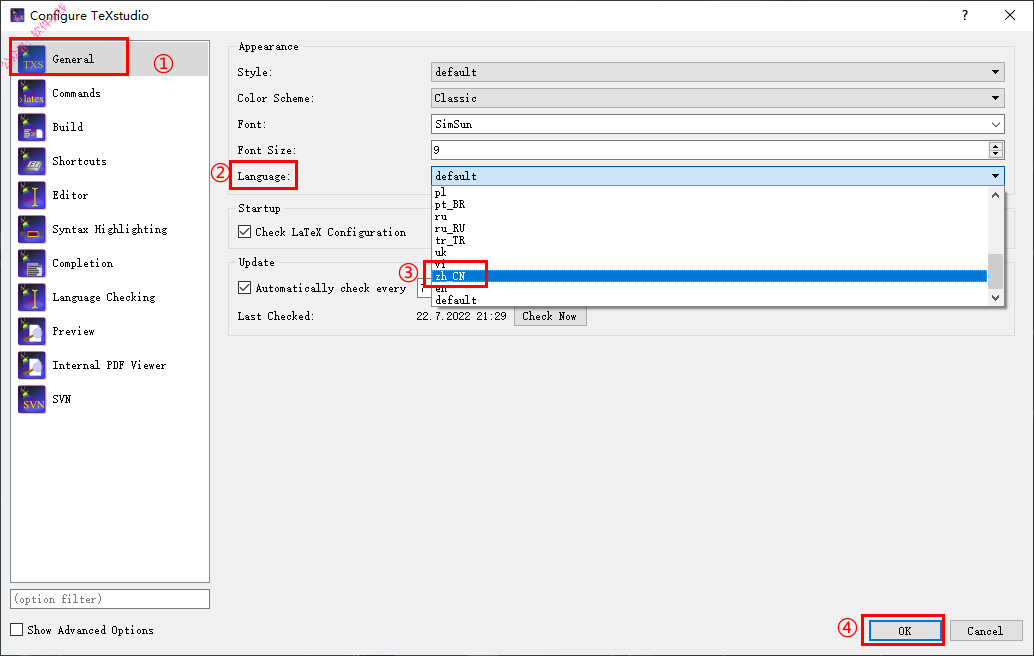Viewport: 1034px width, 656px height.
Task: Open the Preview settings page
Action: click(73, 332)
